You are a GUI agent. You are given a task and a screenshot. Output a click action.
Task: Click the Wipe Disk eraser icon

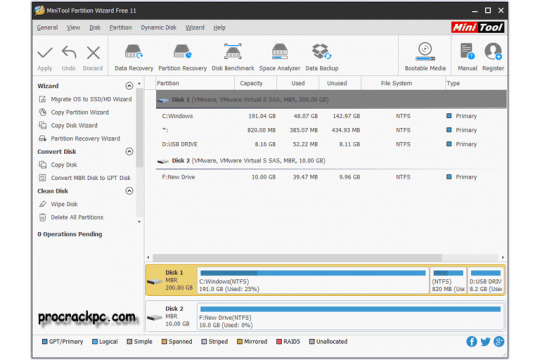(x=42, y=204)
